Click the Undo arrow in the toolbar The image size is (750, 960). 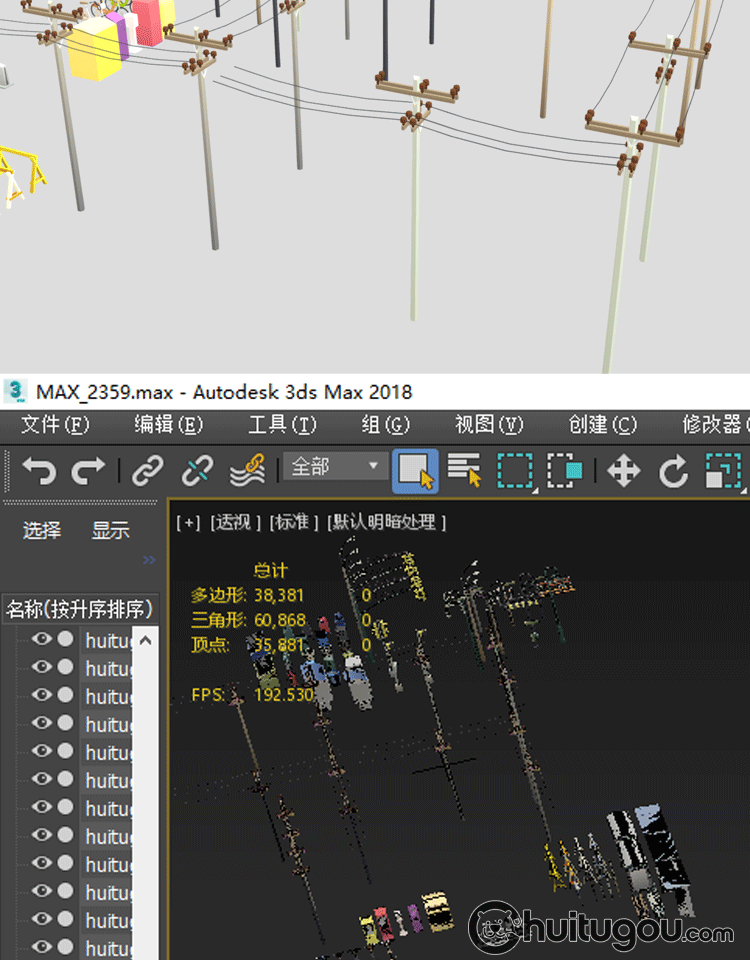pyautogui.click(x=39, y=470)
